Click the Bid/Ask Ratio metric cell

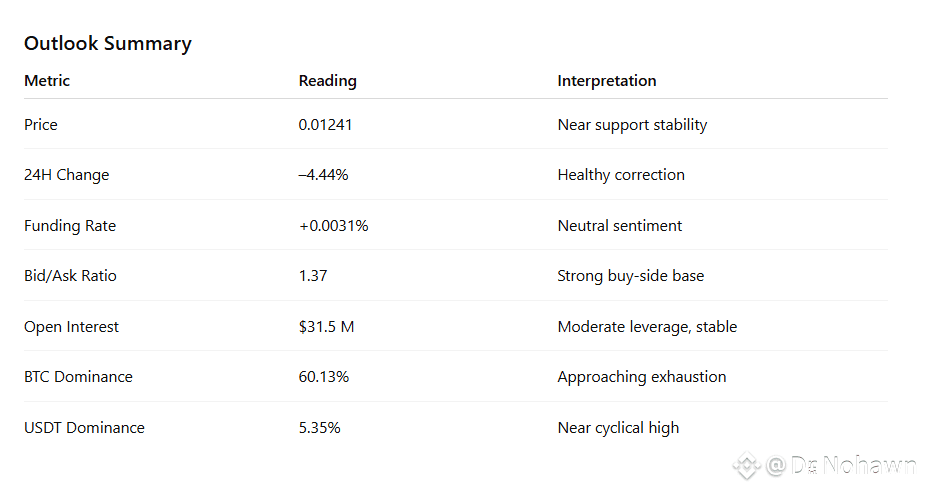(x=70, y=276)
